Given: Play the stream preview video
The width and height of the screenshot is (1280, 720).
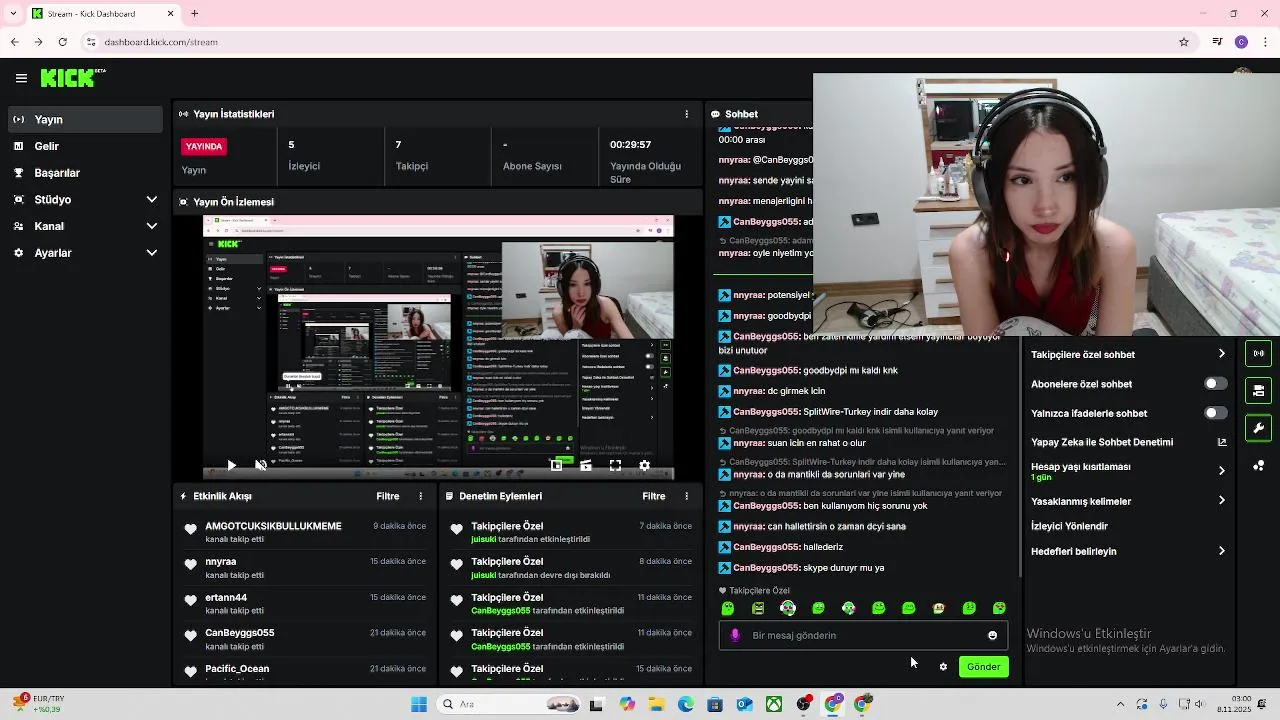Looking at the screenshot, I should click(x=231, y=465).
